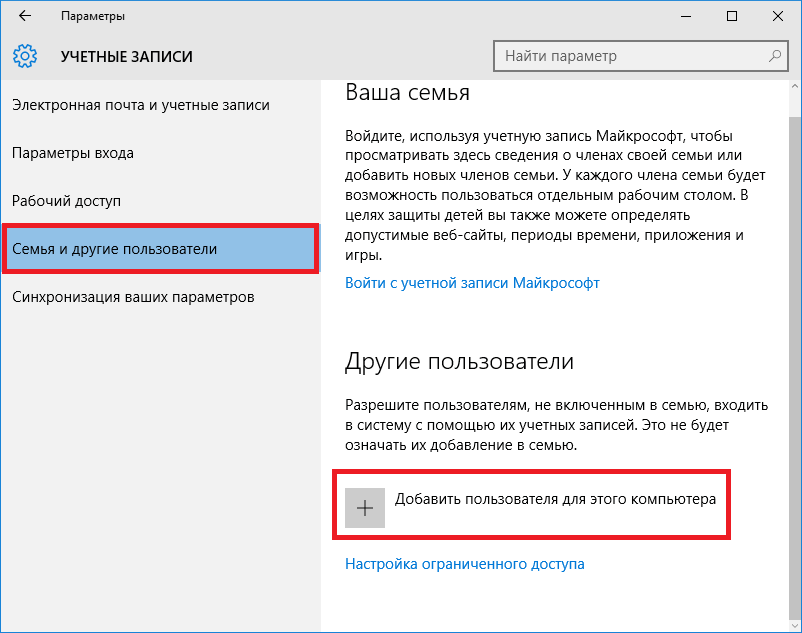
Task: Open Электронная почта и учетные записи
Action: pyautogui.click(x=141, y=105)
